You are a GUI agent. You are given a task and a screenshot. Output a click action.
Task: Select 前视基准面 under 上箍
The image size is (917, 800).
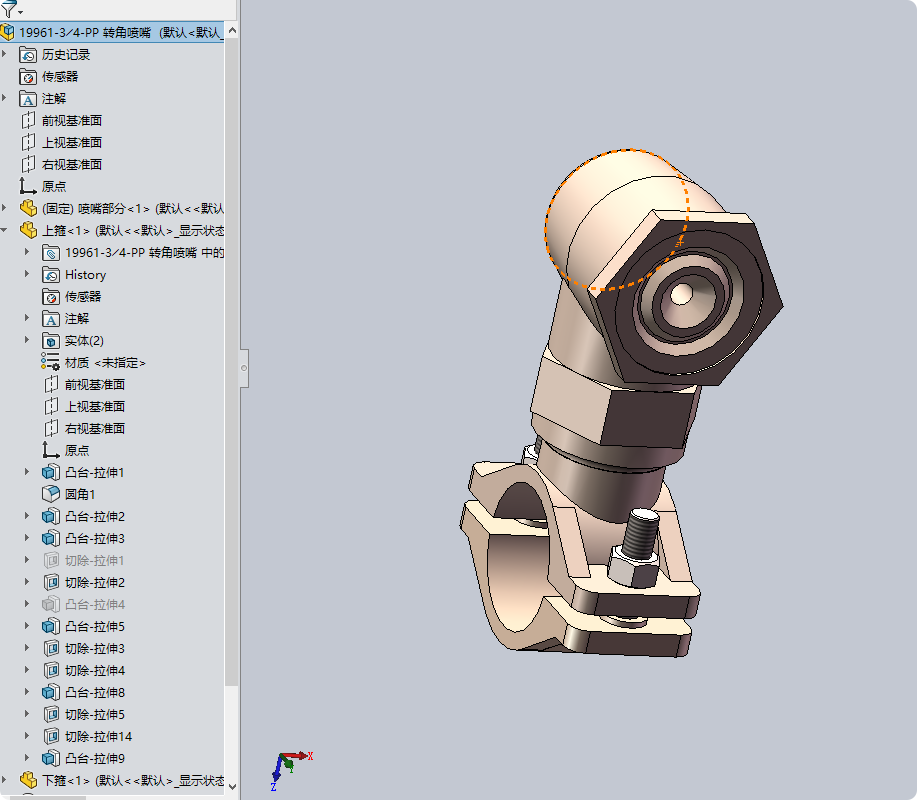point(95,385)
